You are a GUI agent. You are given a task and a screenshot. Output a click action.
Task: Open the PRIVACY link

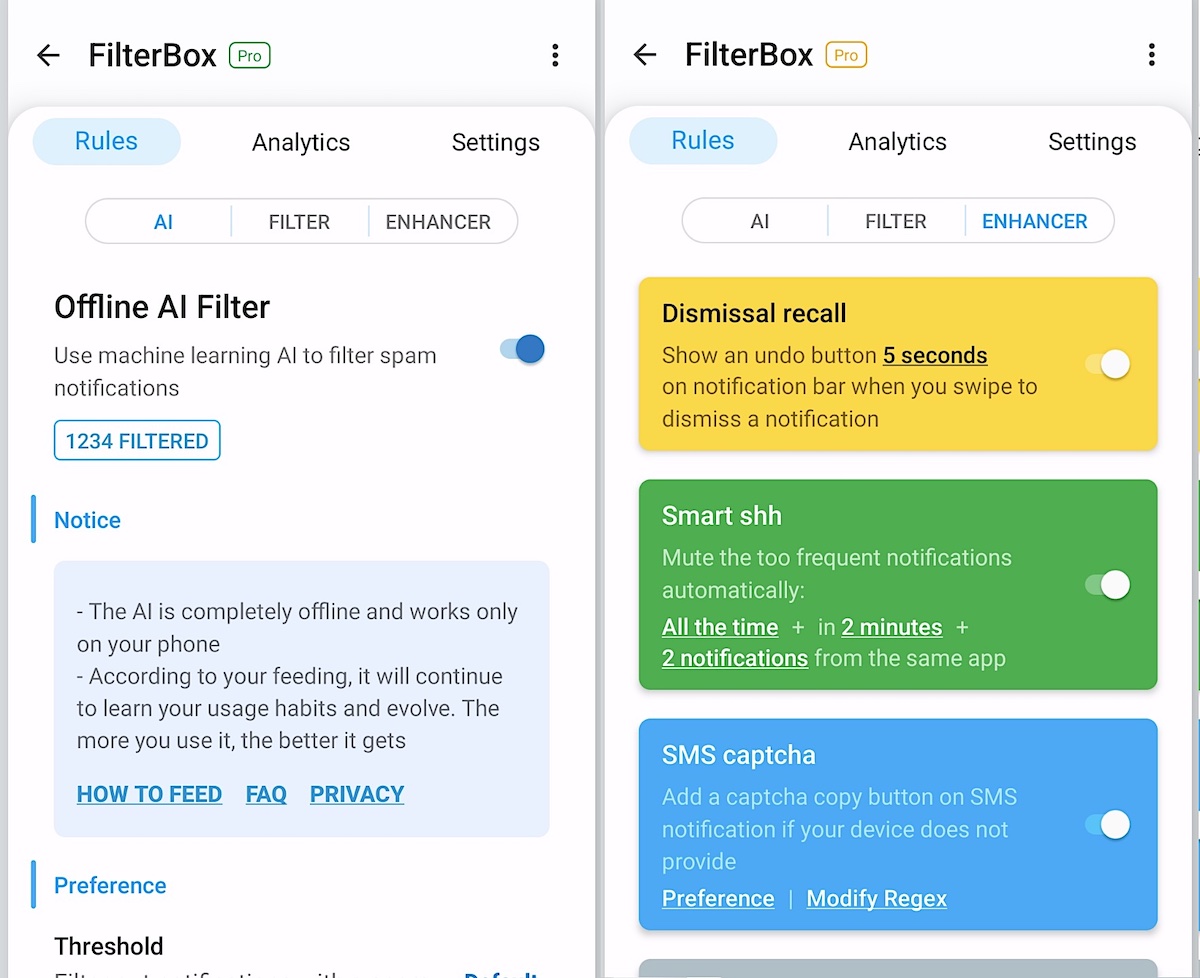(357, 794)
